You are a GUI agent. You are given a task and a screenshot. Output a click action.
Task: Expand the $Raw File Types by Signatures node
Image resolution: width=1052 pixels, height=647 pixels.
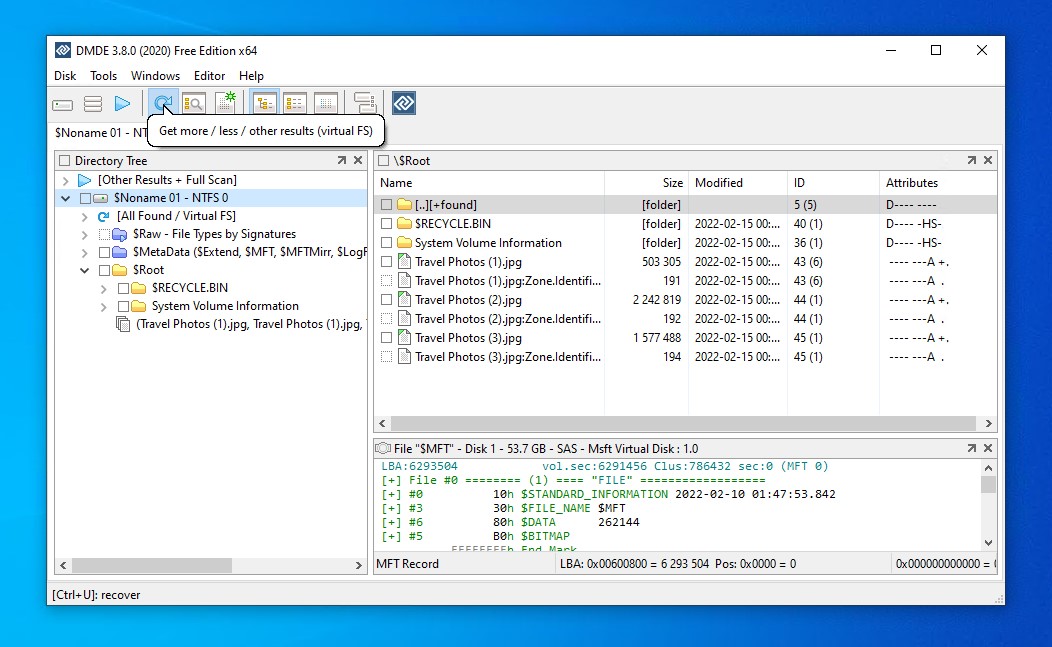click(x=84, y=234)
